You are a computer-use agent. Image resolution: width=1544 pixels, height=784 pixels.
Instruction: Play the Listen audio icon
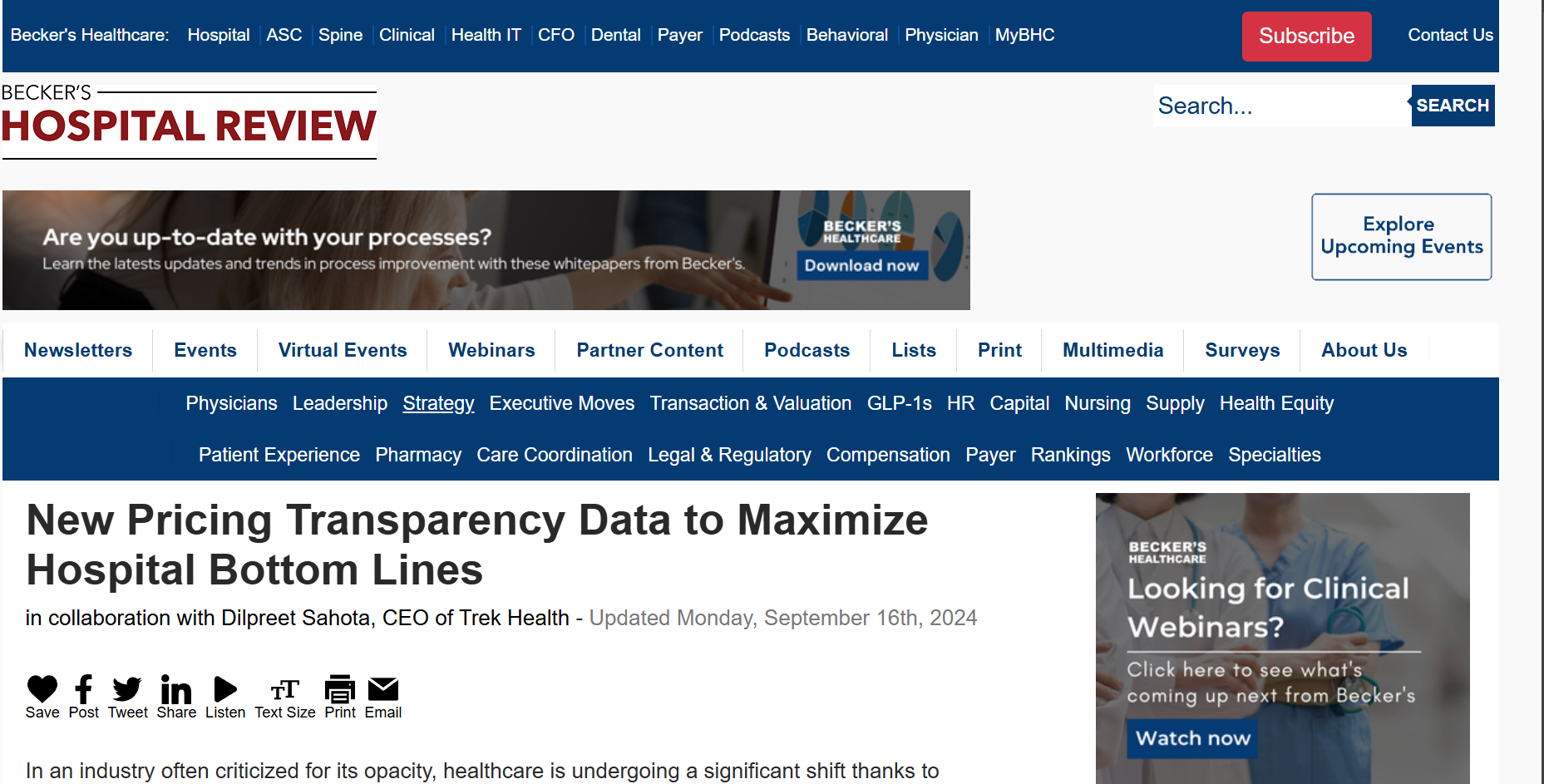click(225, 688)
